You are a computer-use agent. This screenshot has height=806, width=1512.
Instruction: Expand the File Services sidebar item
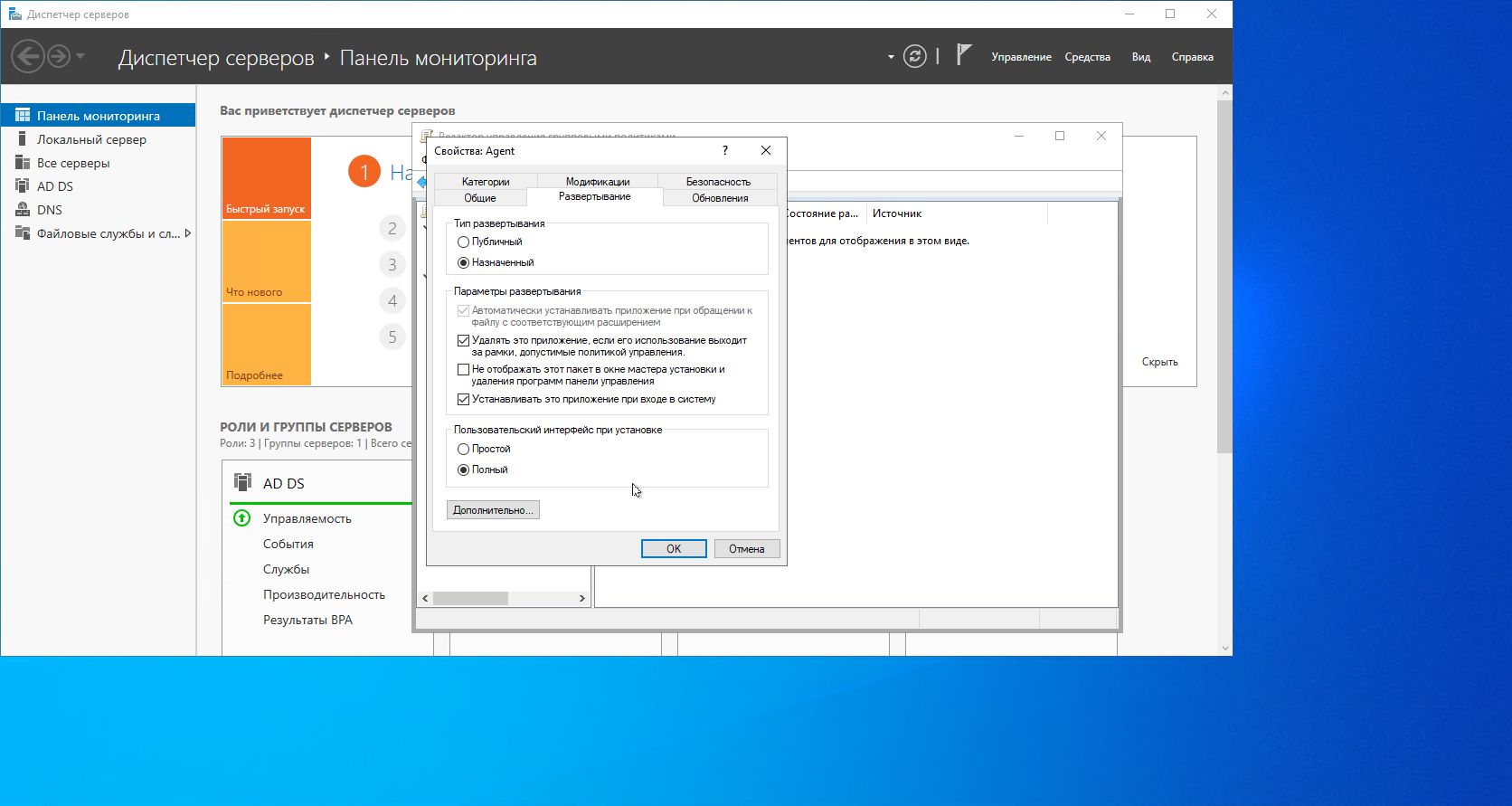coord(187,233)
